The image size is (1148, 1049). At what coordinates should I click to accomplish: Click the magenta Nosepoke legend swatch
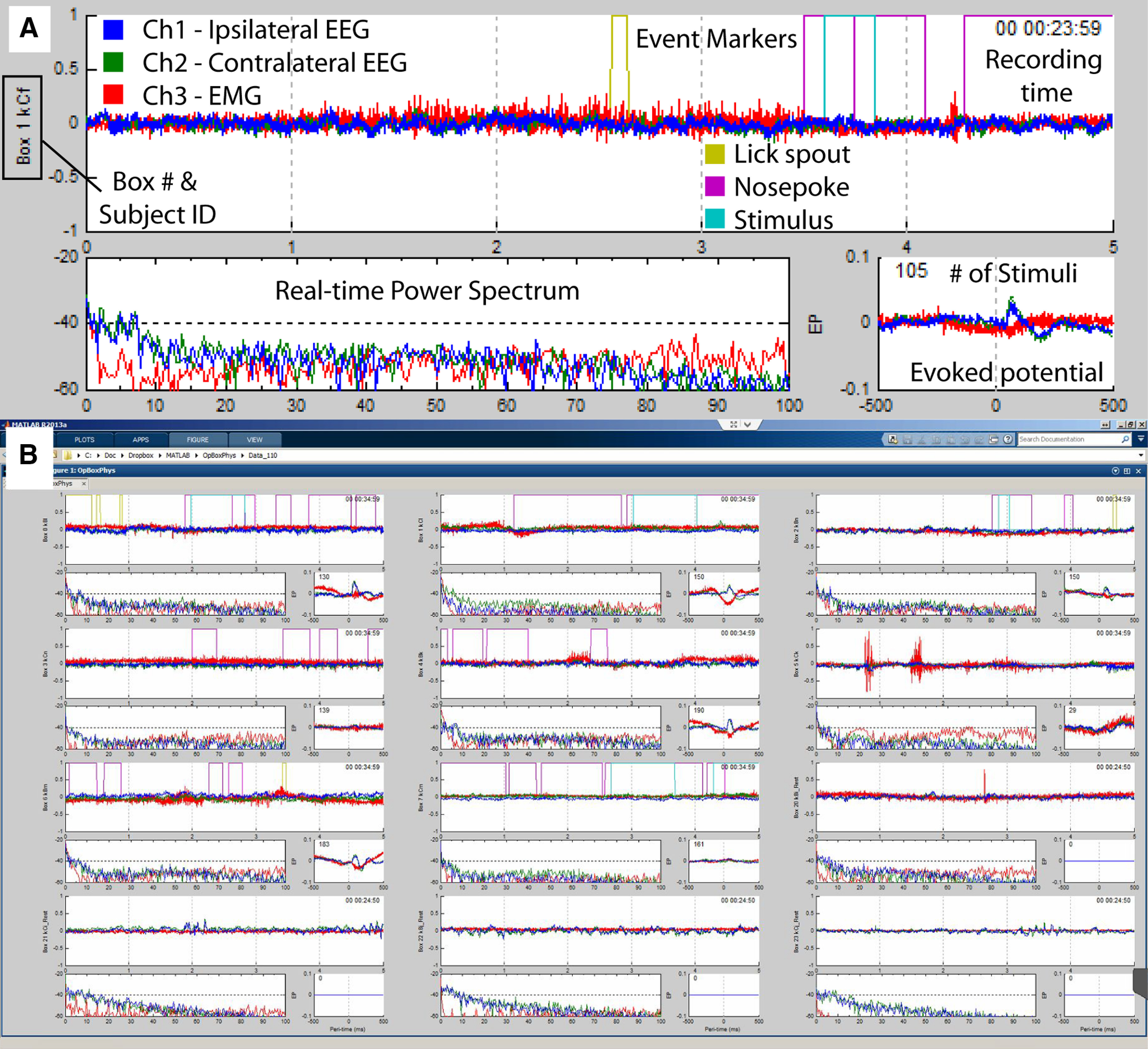[x=715, y=186]
